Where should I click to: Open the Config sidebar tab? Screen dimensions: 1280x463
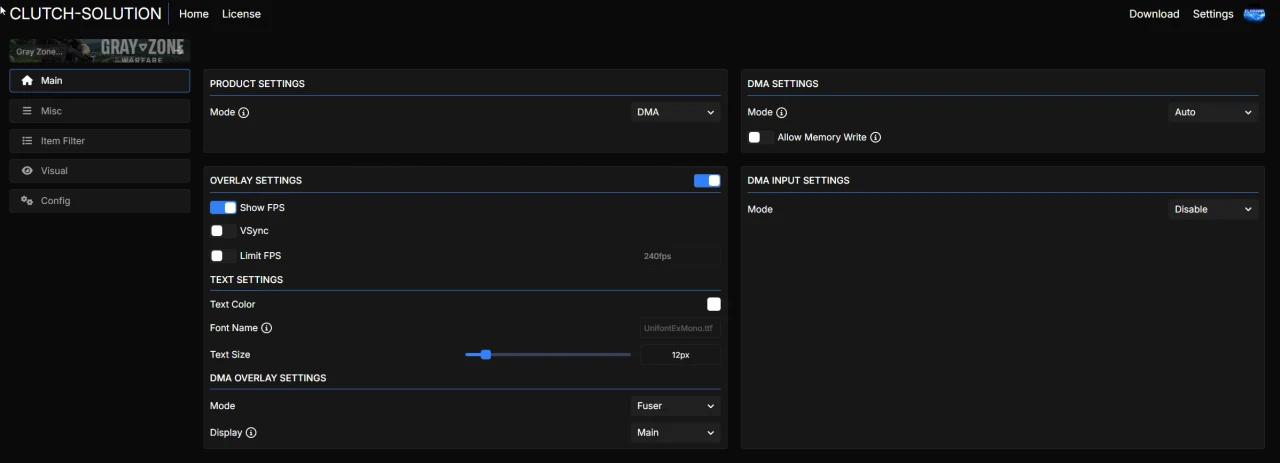pos(100,201)
